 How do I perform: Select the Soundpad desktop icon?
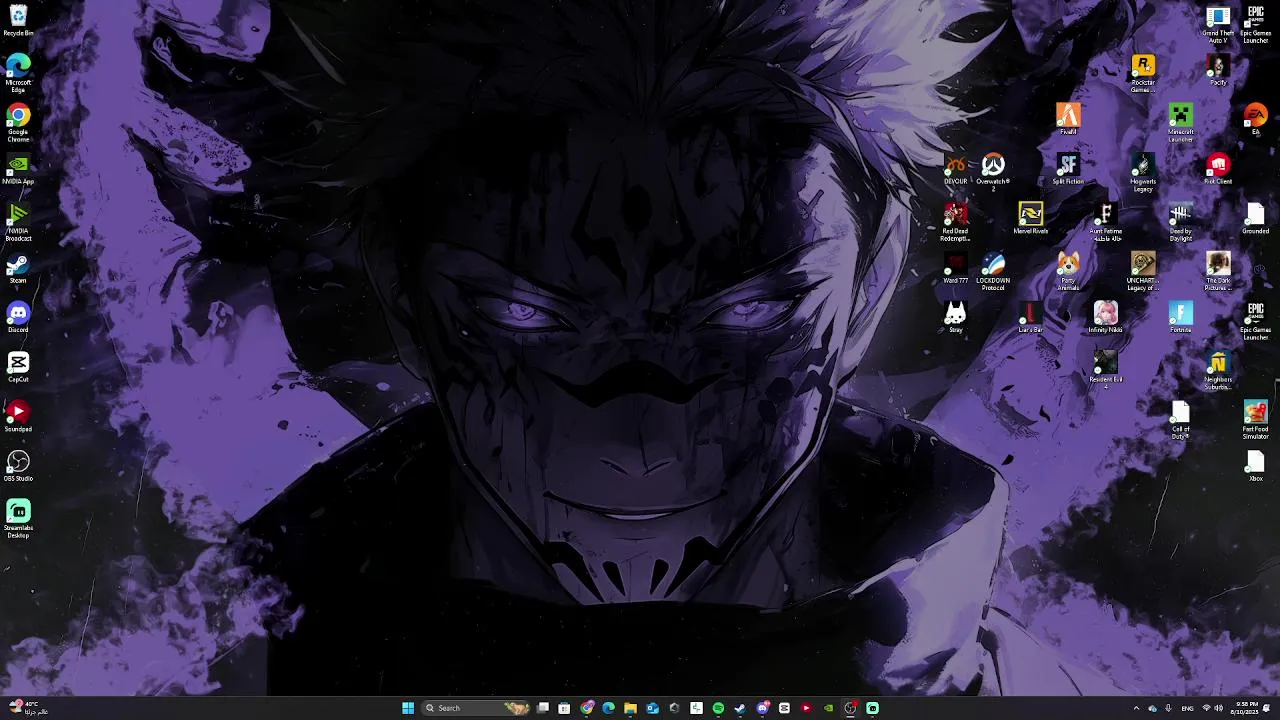click(x=18, y=416)
